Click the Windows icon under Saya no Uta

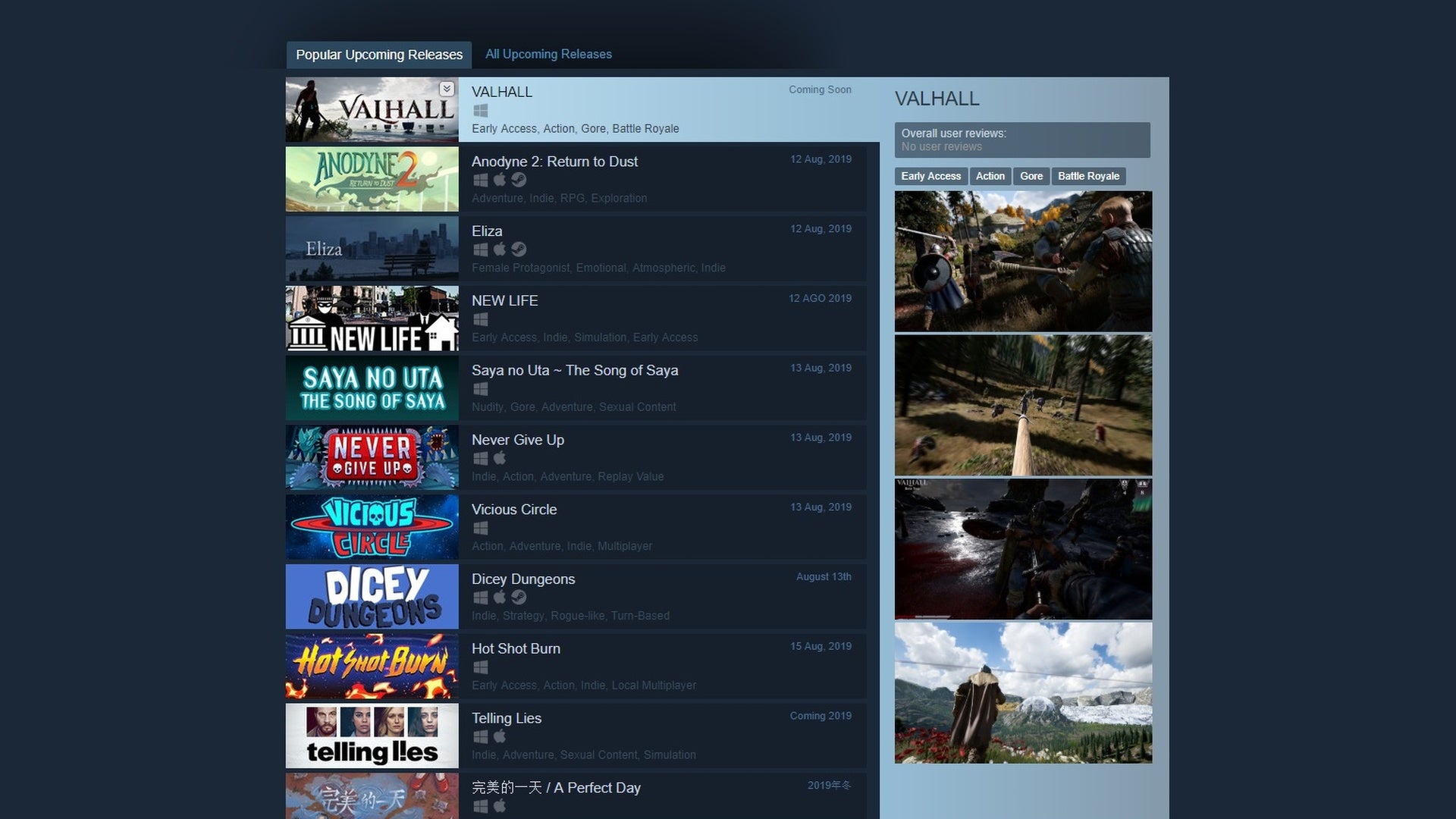tap(481, 388)
